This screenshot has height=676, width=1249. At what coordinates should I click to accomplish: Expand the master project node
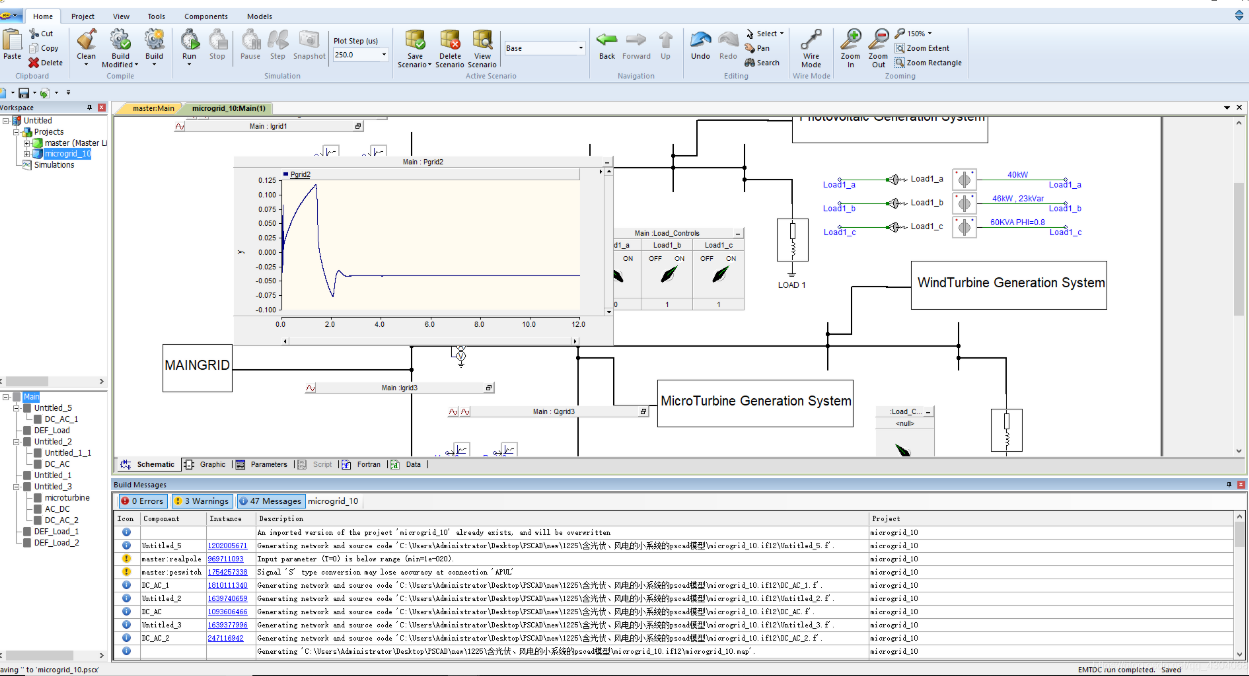pyautogui.click(x=27, y=143)
